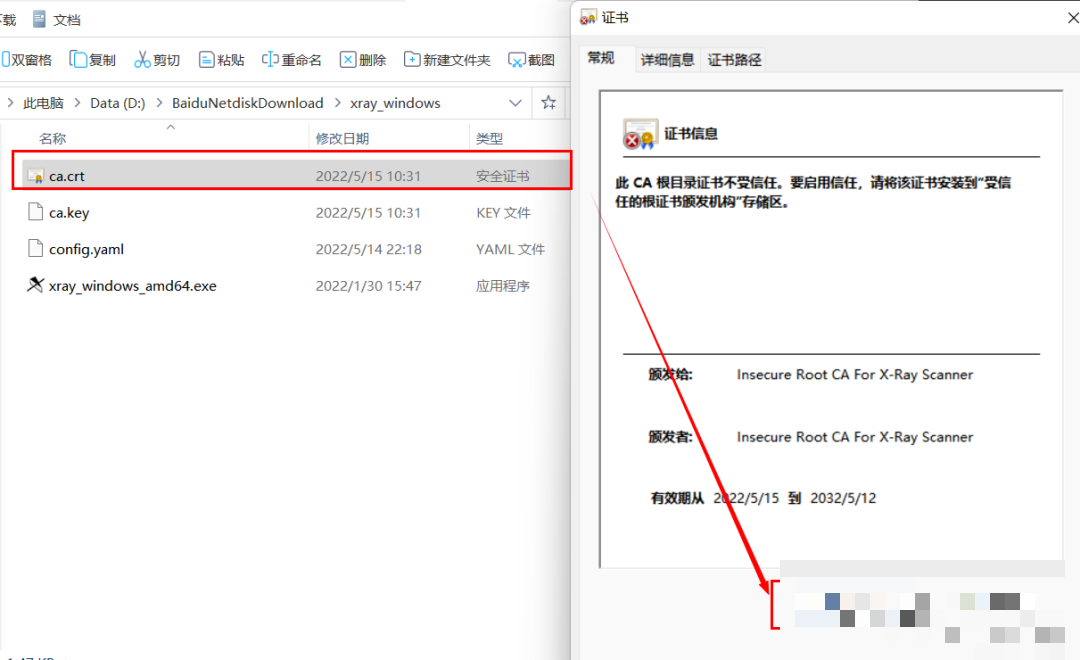Select the ca.crt file name

67,176
